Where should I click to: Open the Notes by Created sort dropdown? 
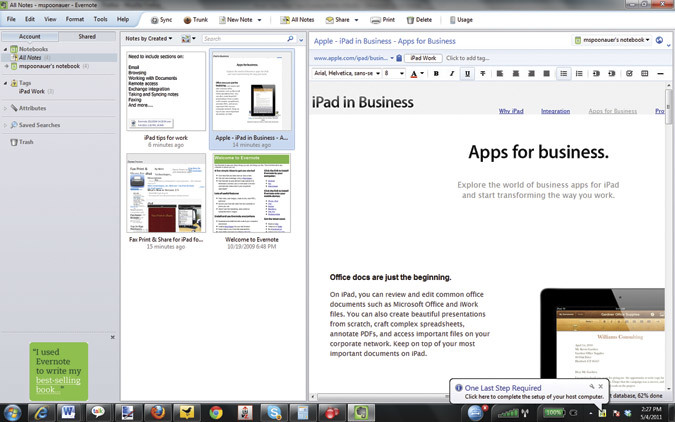pyautogui.click(x=149, y=39)
